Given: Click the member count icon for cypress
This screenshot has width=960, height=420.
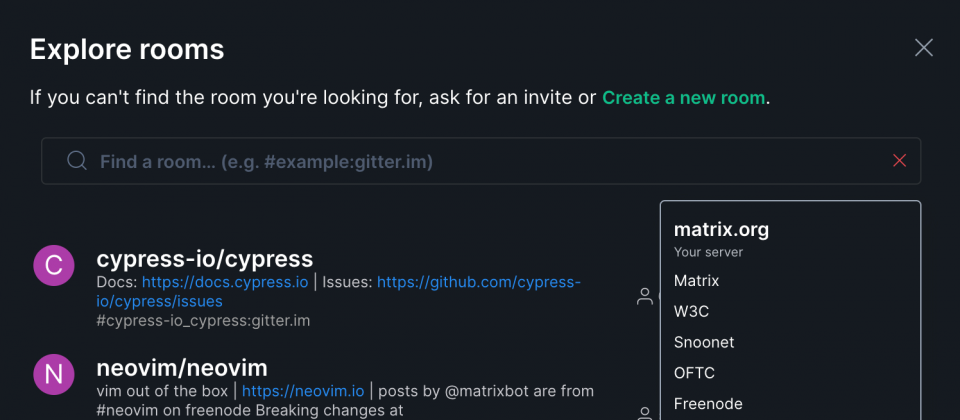Looking at the screenshot, I should tap(645, 296).
